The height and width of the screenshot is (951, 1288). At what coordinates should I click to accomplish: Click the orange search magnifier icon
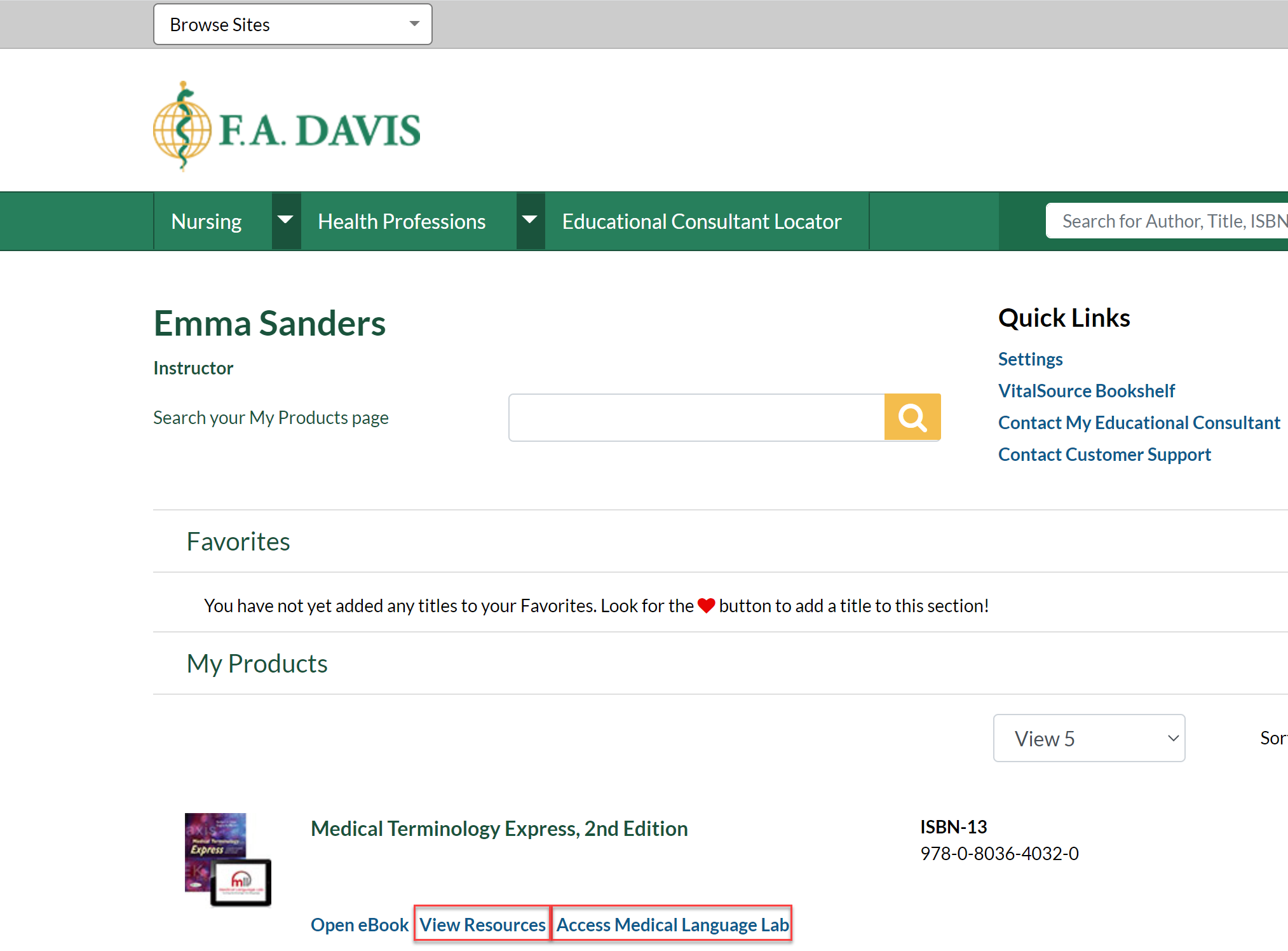[x=912, y=417]
